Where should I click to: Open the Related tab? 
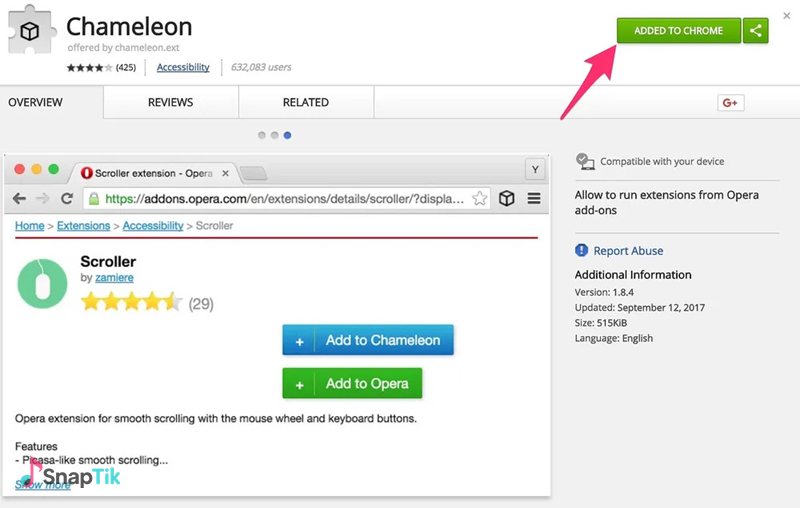click(305, 103)
